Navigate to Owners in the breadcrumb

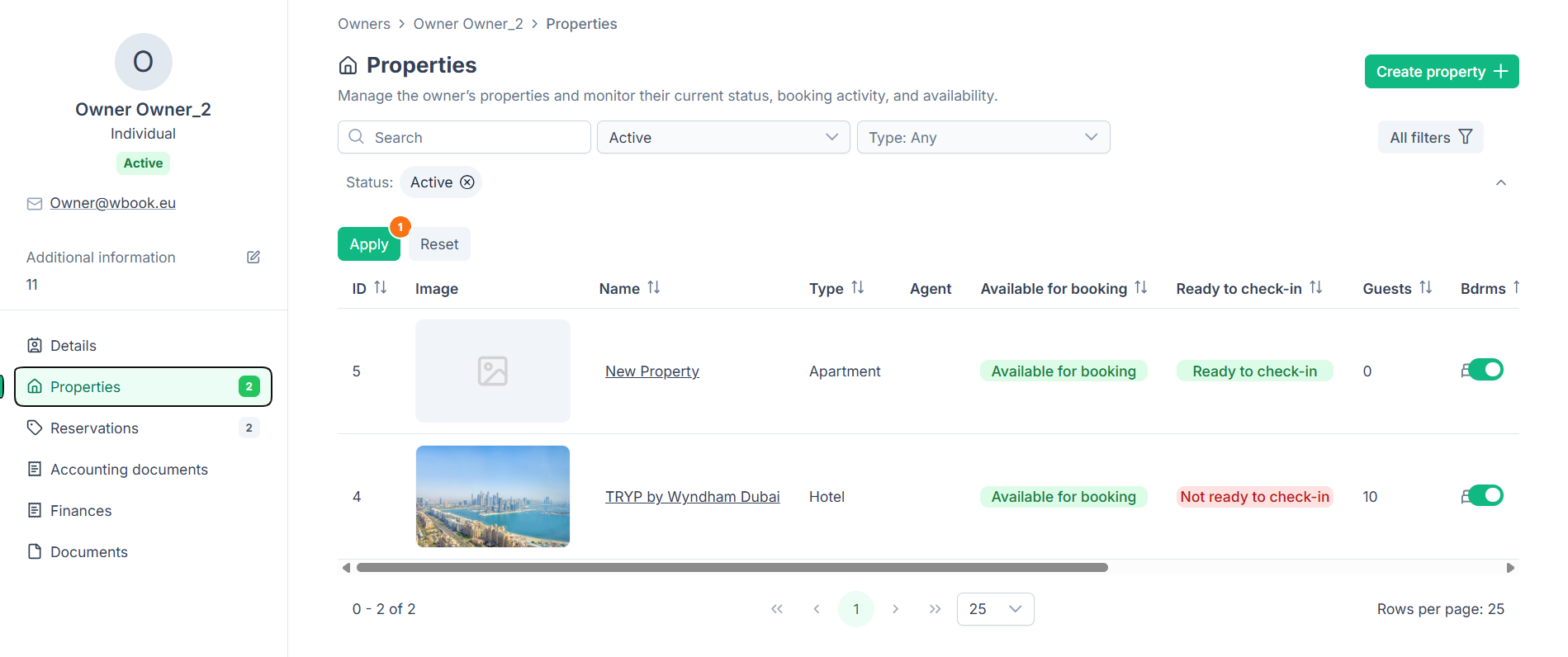[364, 24]
